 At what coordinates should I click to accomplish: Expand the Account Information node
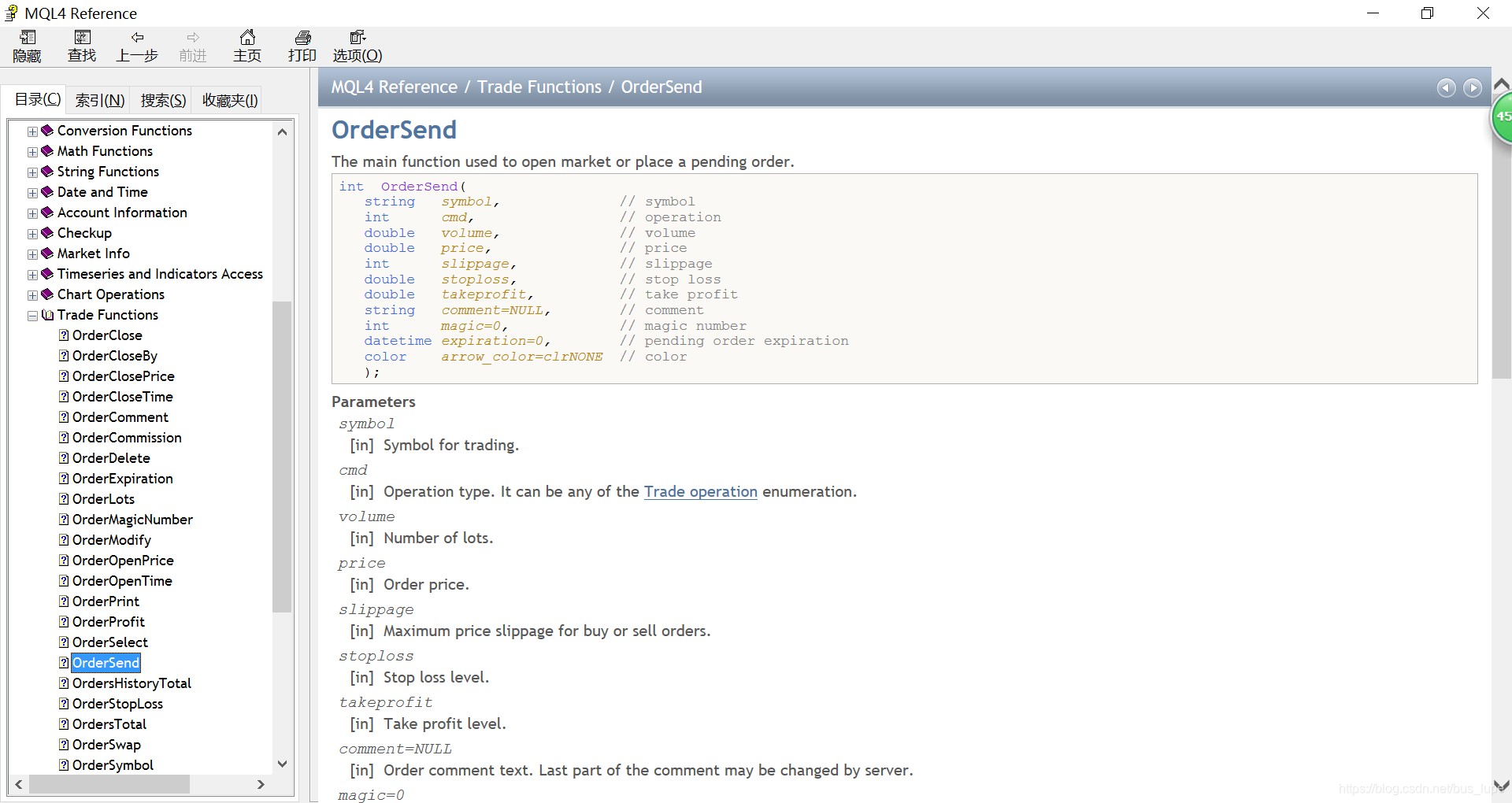(32, 213)
